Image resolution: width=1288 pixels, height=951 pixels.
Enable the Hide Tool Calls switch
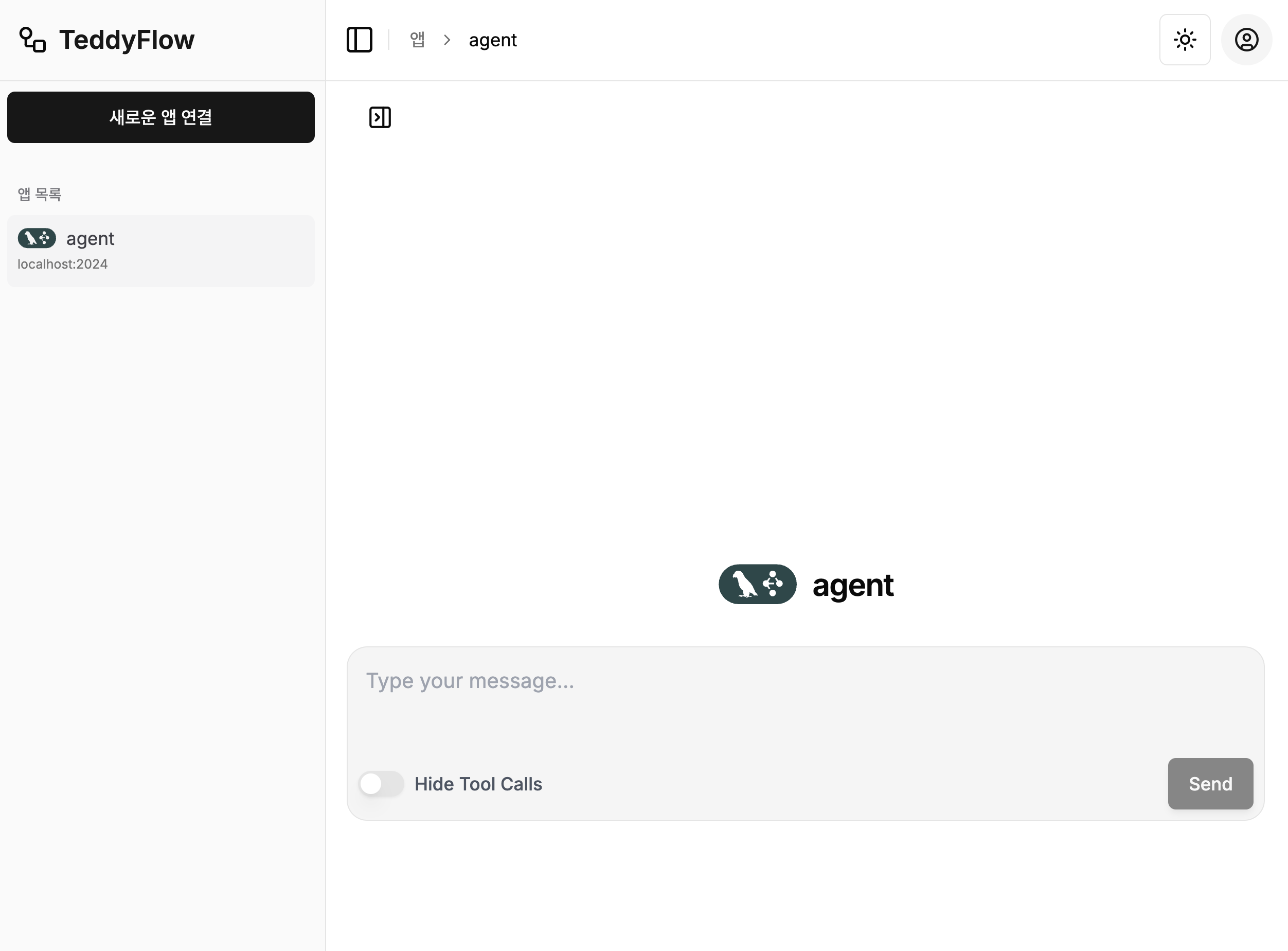(x=381, y=783)
